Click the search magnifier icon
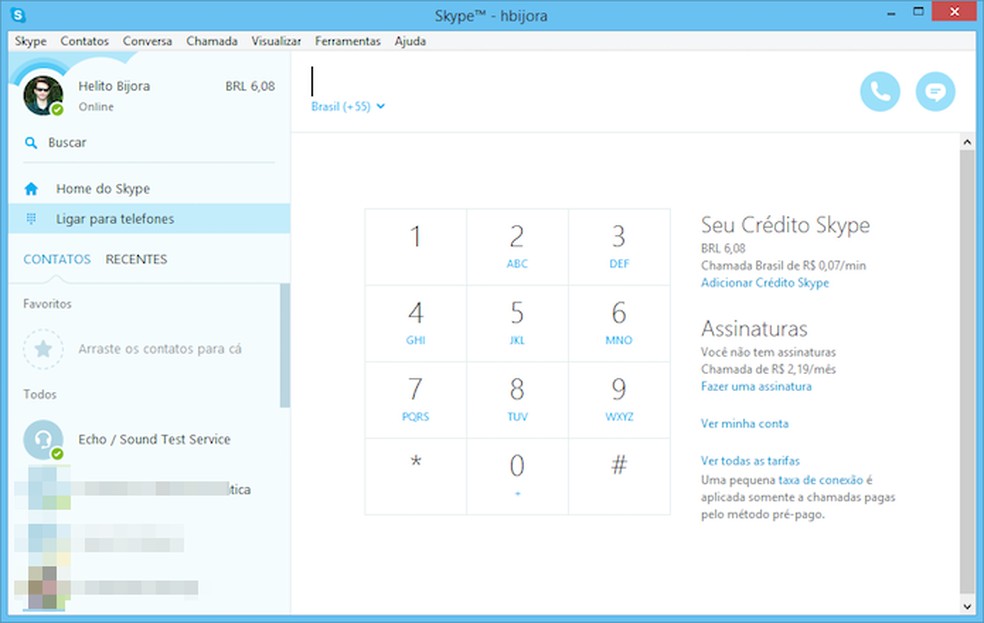 (x=31, y=143)
